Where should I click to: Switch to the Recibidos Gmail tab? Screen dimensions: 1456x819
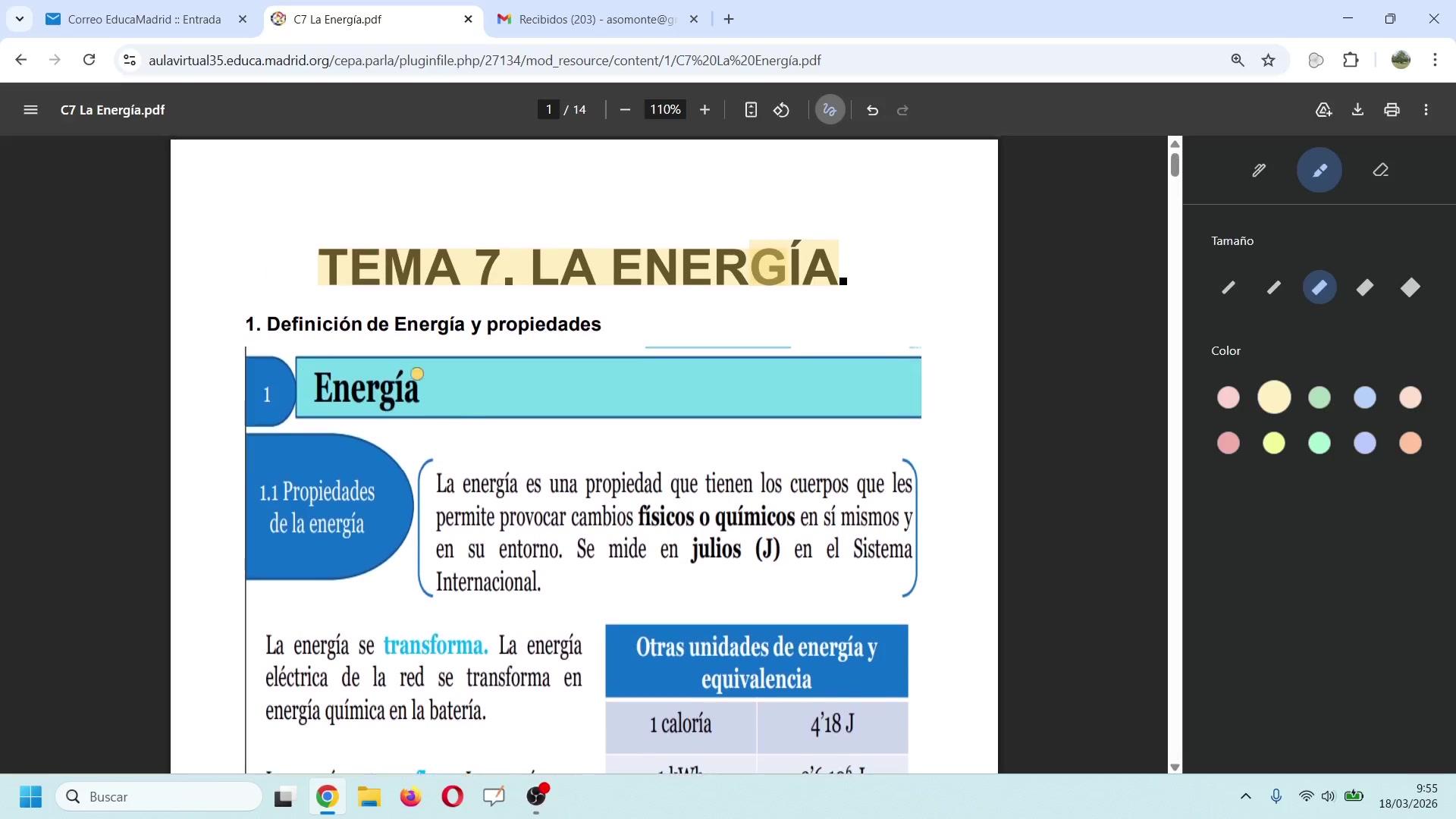coord(597,20)
